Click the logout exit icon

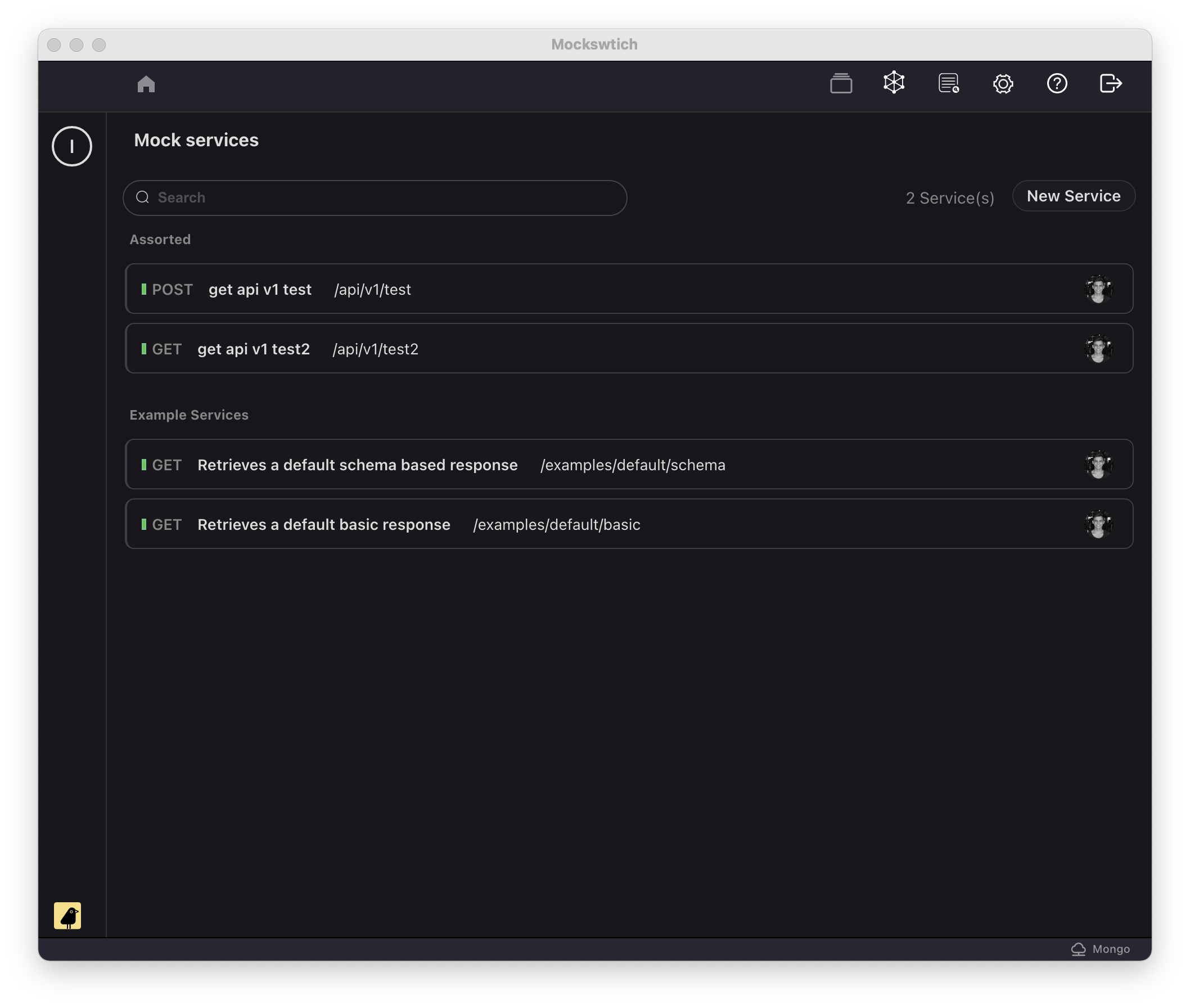point(1111,83)
